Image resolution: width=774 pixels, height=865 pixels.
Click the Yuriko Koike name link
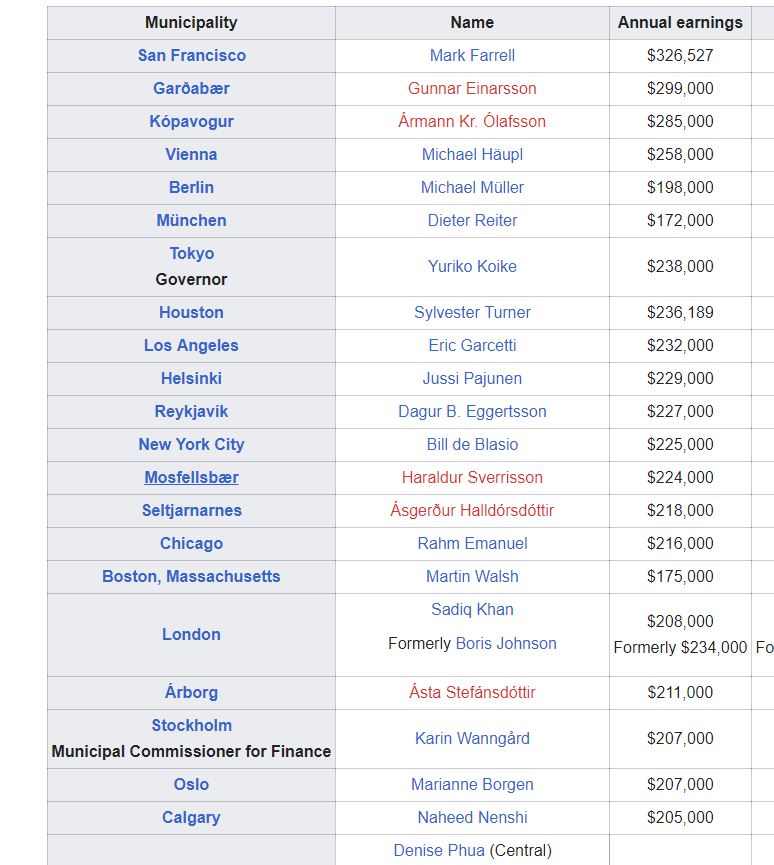(x=472, y=266)
